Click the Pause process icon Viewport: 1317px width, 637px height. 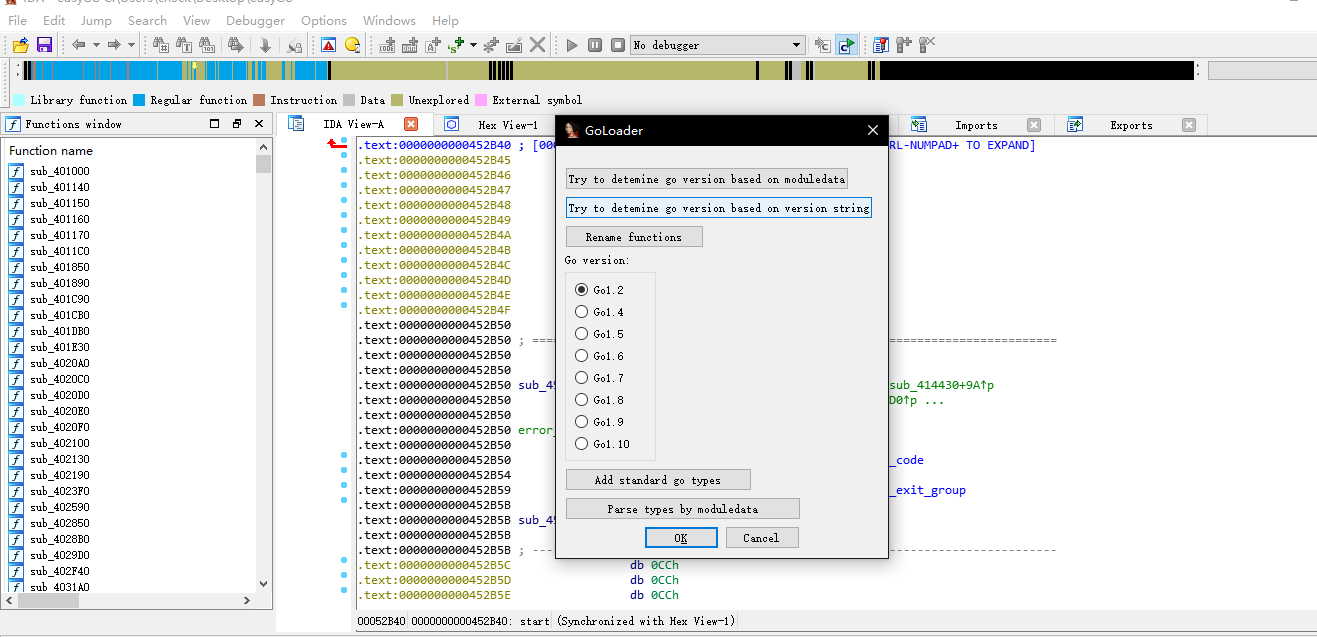595,45
